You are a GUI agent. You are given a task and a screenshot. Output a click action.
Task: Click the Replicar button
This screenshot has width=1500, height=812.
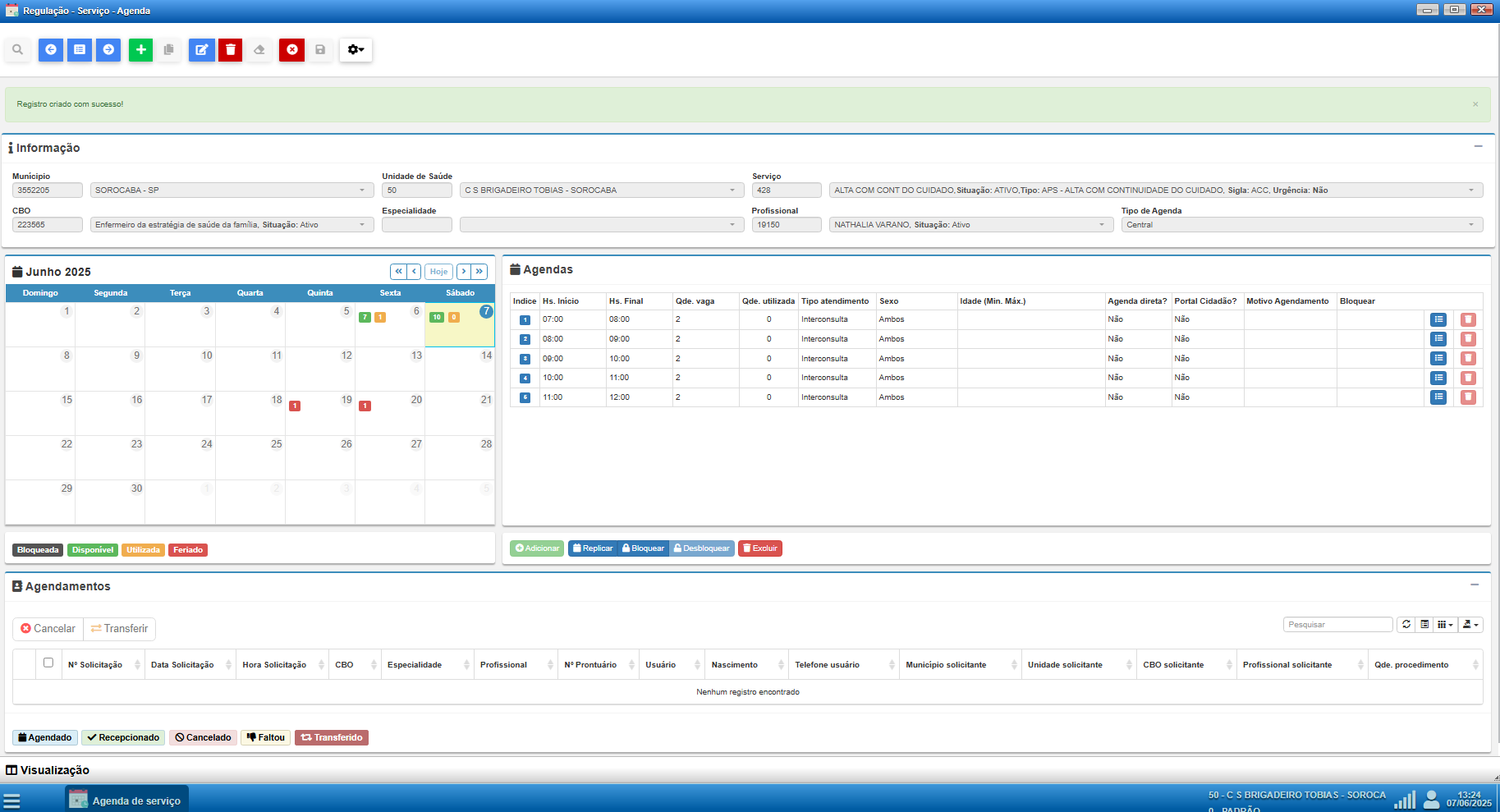(x=593, y=548)
